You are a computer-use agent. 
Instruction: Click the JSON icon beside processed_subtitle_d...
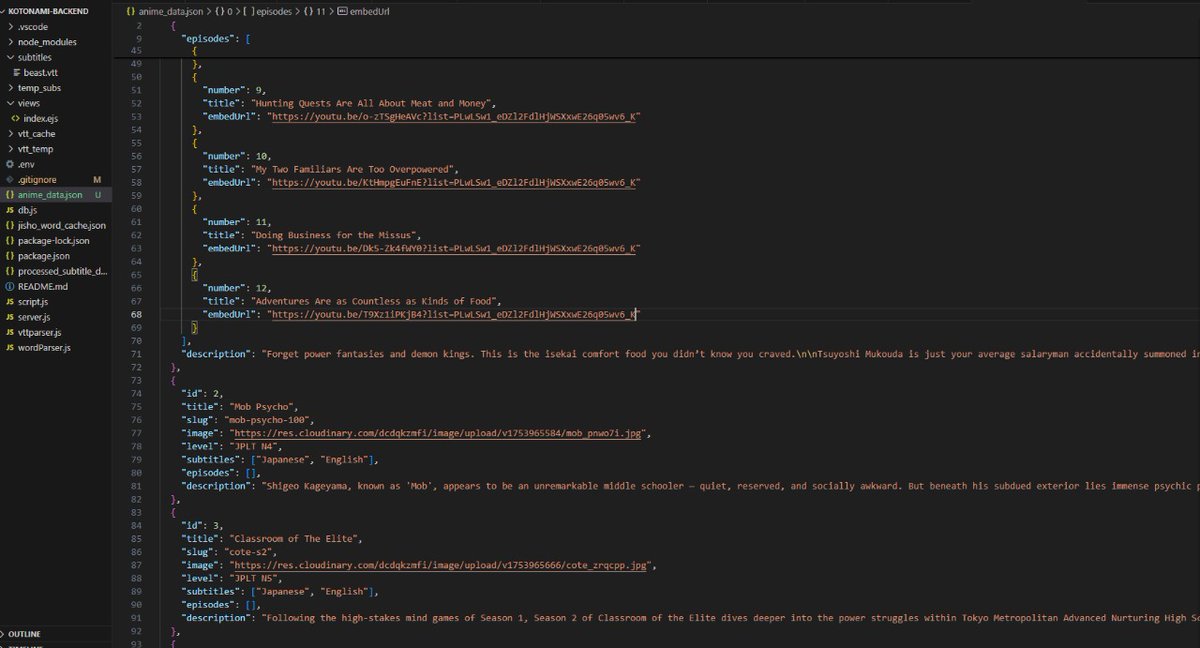click(10, 271)
